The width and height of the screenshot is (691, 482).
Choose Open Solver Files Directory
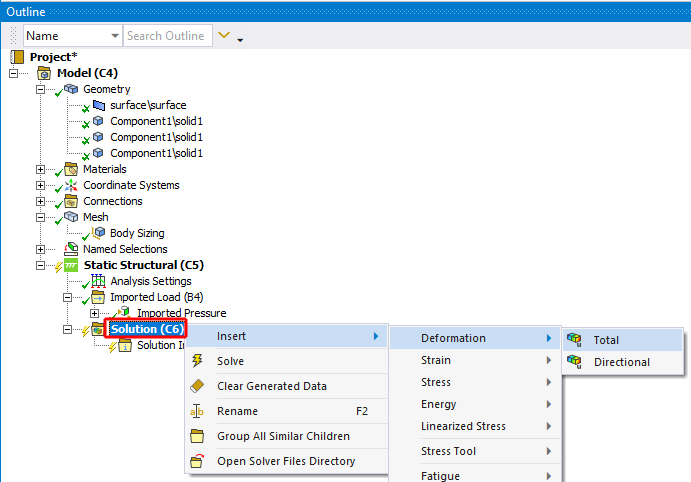pos(286,461)
